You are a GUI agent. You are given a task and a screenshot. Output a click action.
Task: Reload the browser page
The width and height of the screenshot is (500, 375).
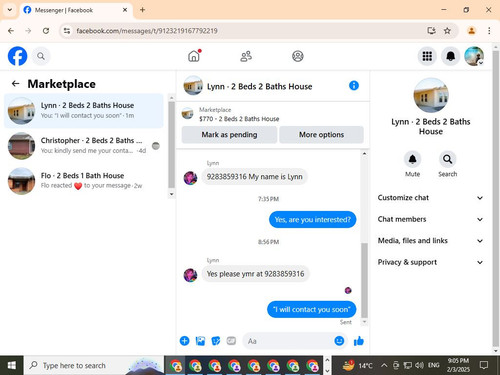(x=46, y=31)
